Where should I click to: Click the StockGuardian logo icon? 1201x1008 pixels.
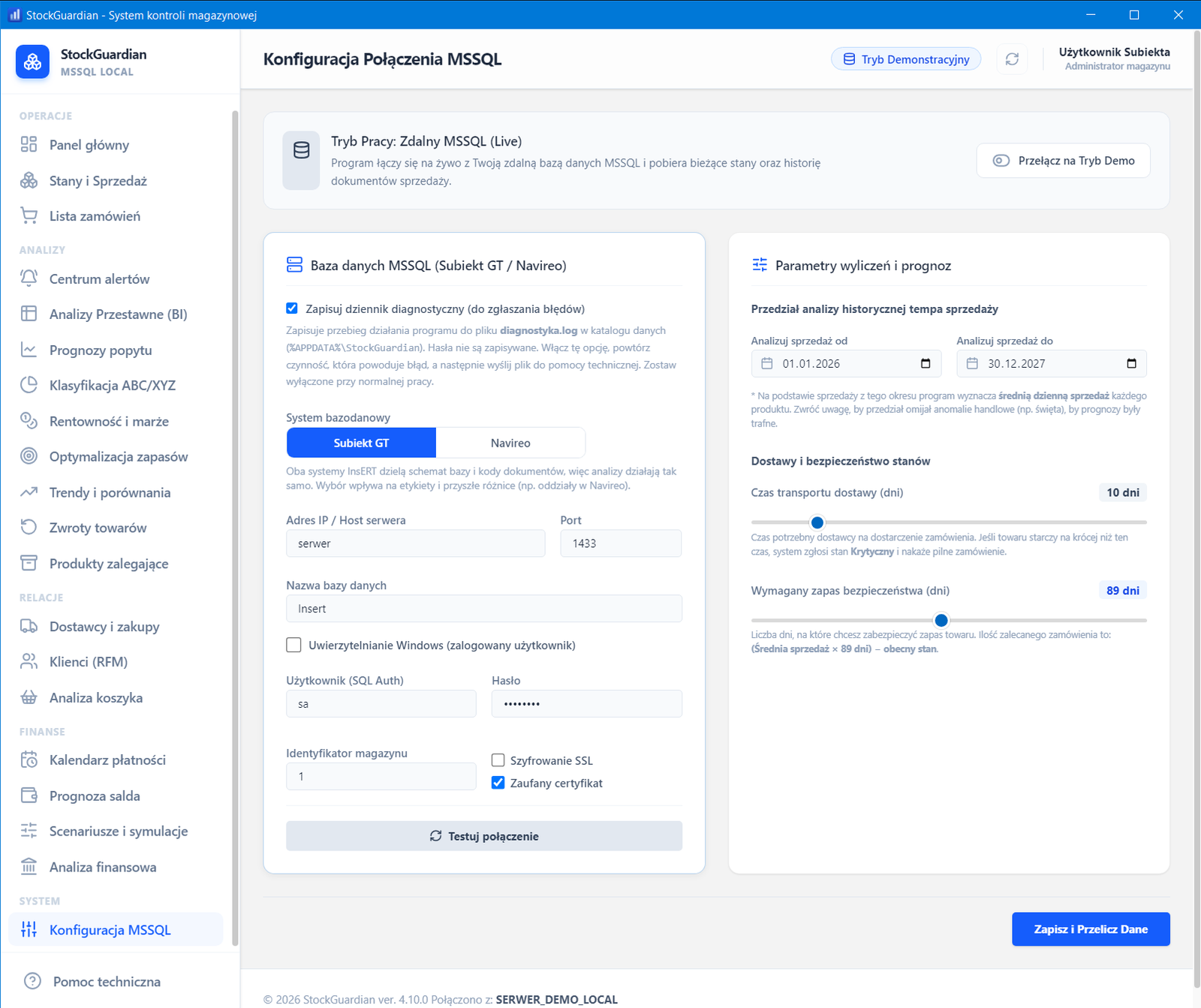32,62
